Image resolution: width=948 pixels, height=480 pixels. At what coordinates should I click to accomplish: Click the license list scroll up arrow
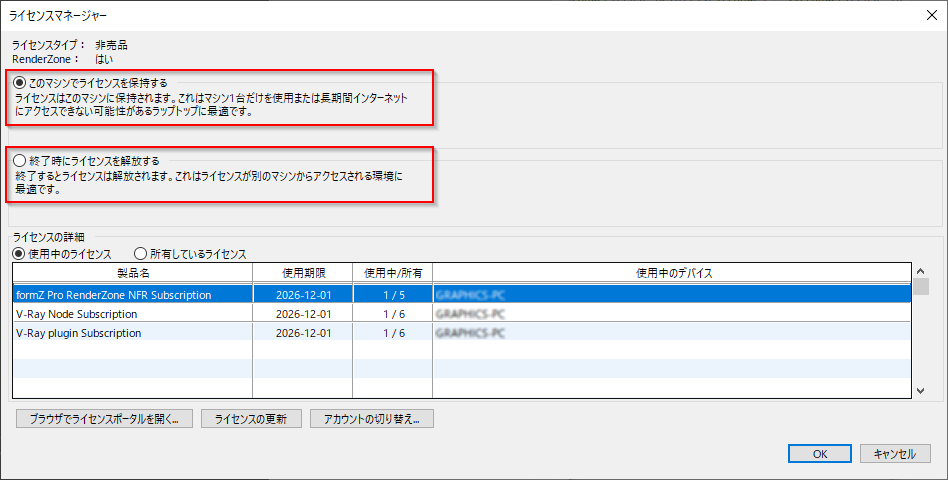point(920,270)
